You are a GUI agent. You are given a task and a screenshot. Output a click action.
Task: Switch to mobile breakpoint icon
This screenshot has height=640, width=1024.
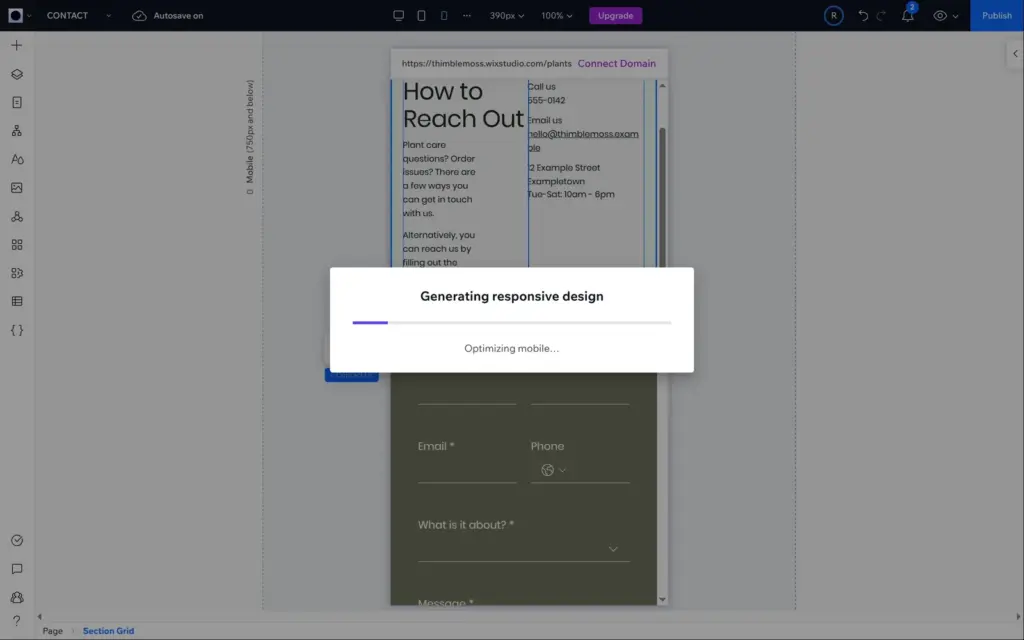(x=444, y=16)
